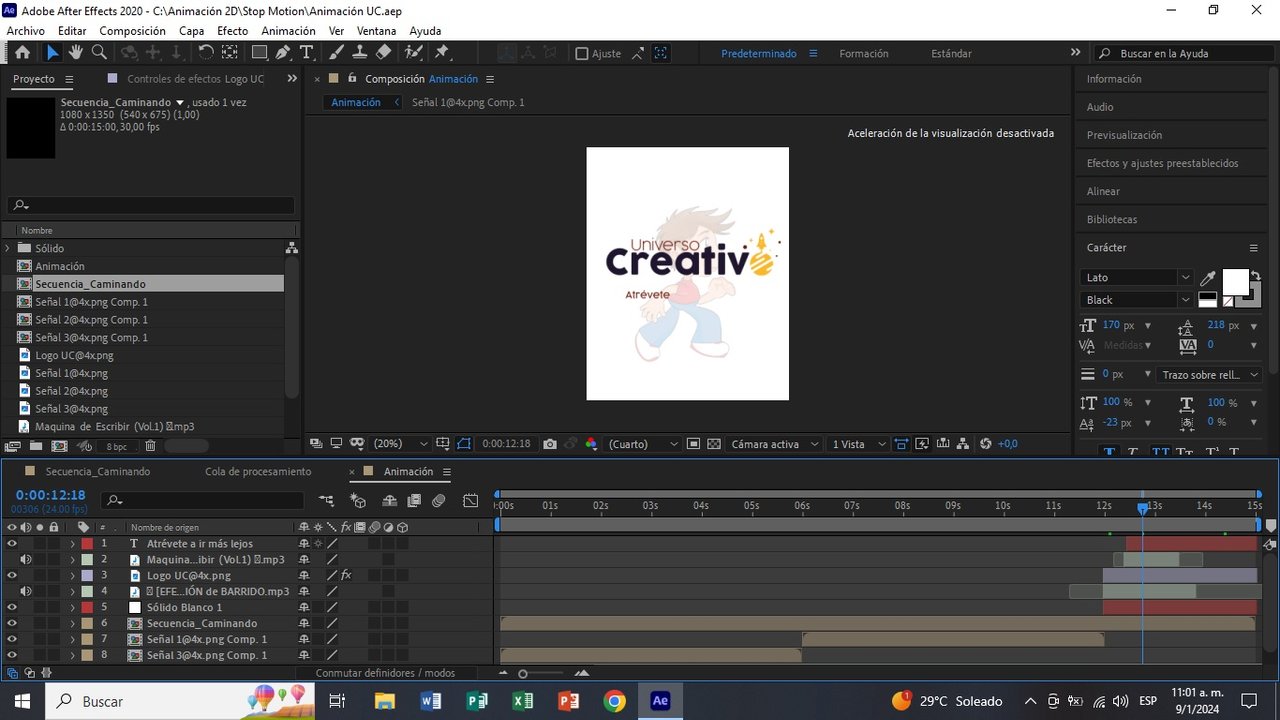The width and height of the screenshot is (1280, 720).
Task: Toggle the draft 3D icon in timeline
Action: pos(358,501)
